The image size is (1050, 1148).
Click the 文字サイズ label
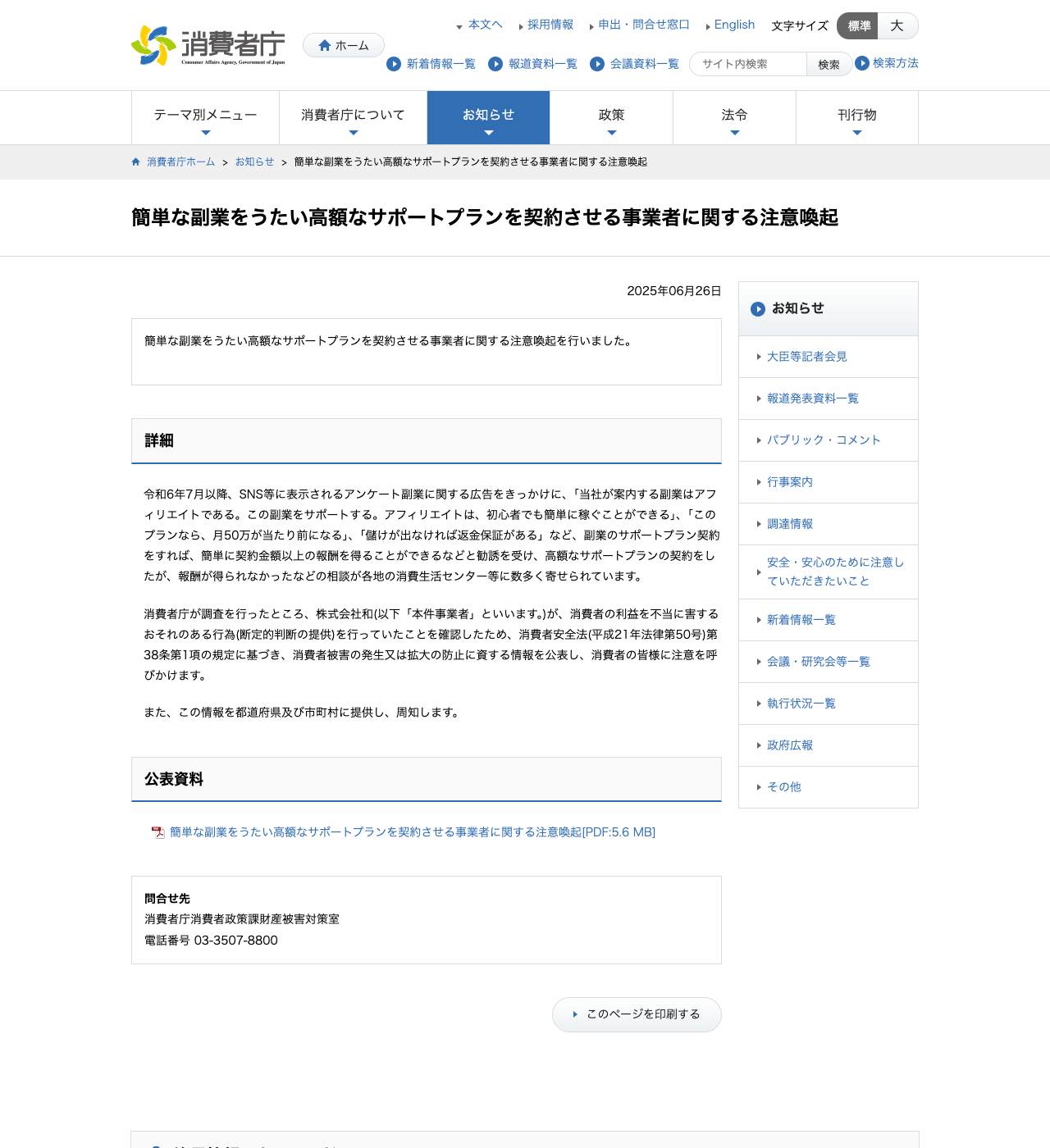(800, 26)
